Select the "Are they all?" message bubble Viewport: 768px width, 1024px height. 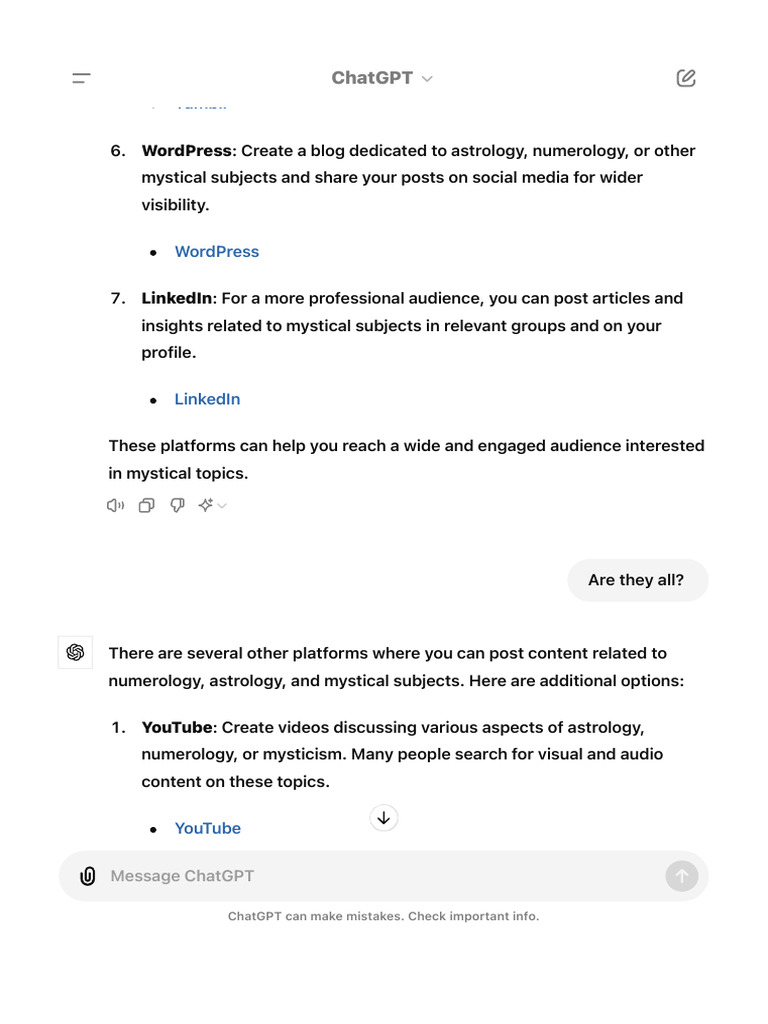coord(637,580)
